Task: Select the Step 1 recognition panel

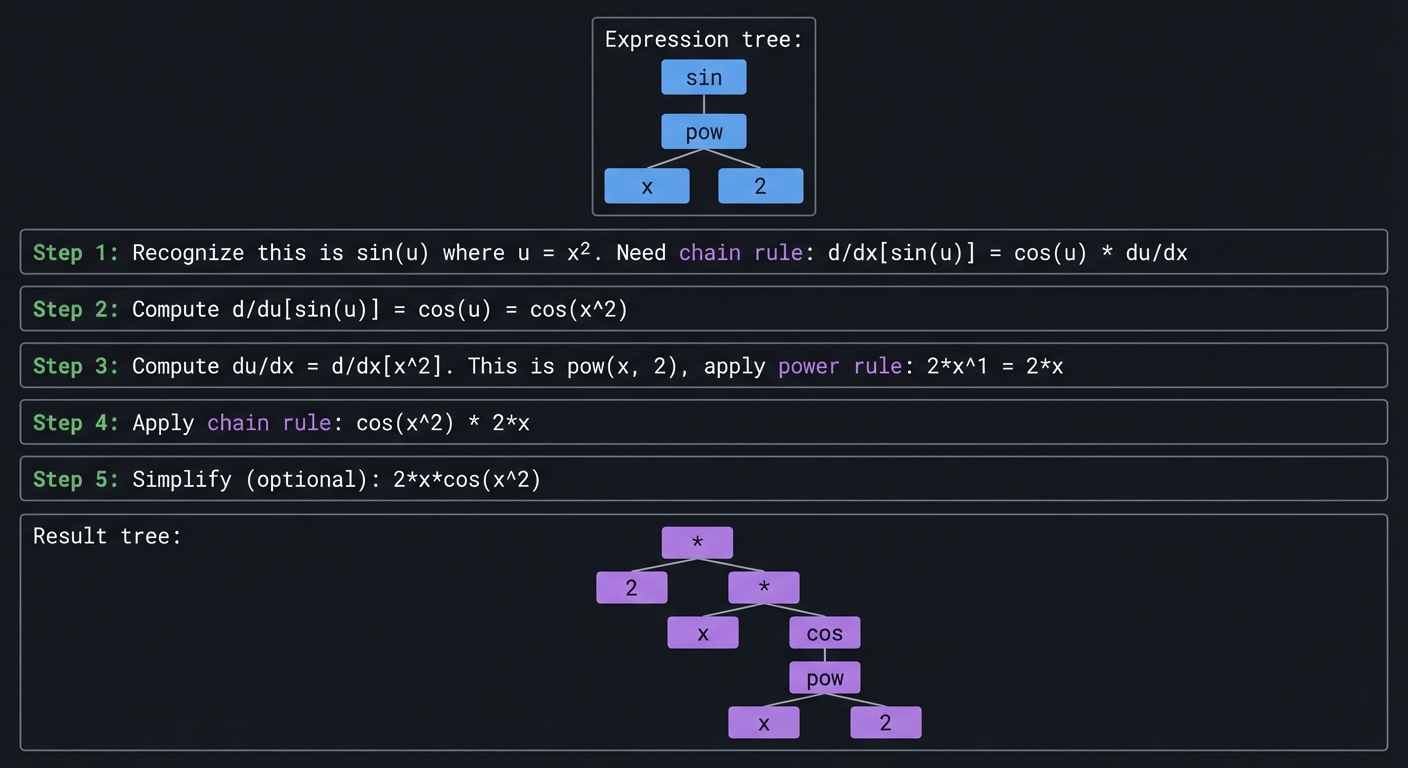Action: [704, 252]
